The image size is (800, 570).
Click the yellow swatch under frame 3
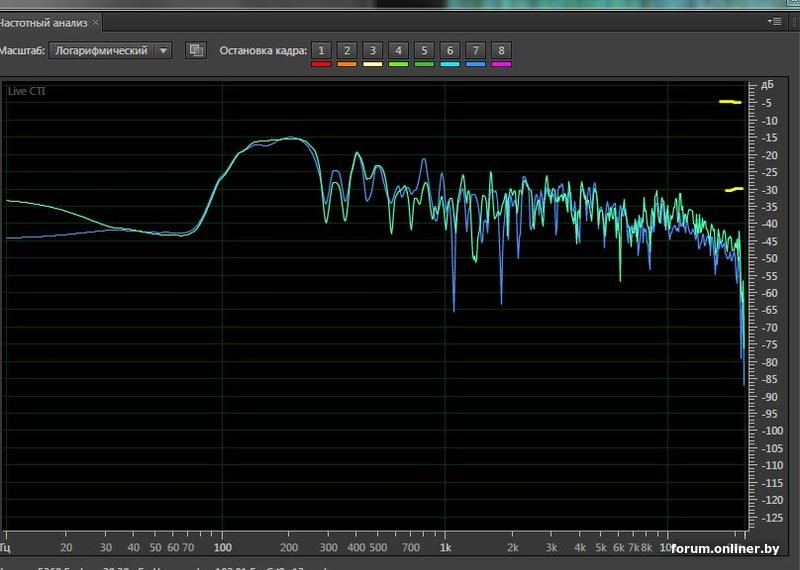point(372,64)
